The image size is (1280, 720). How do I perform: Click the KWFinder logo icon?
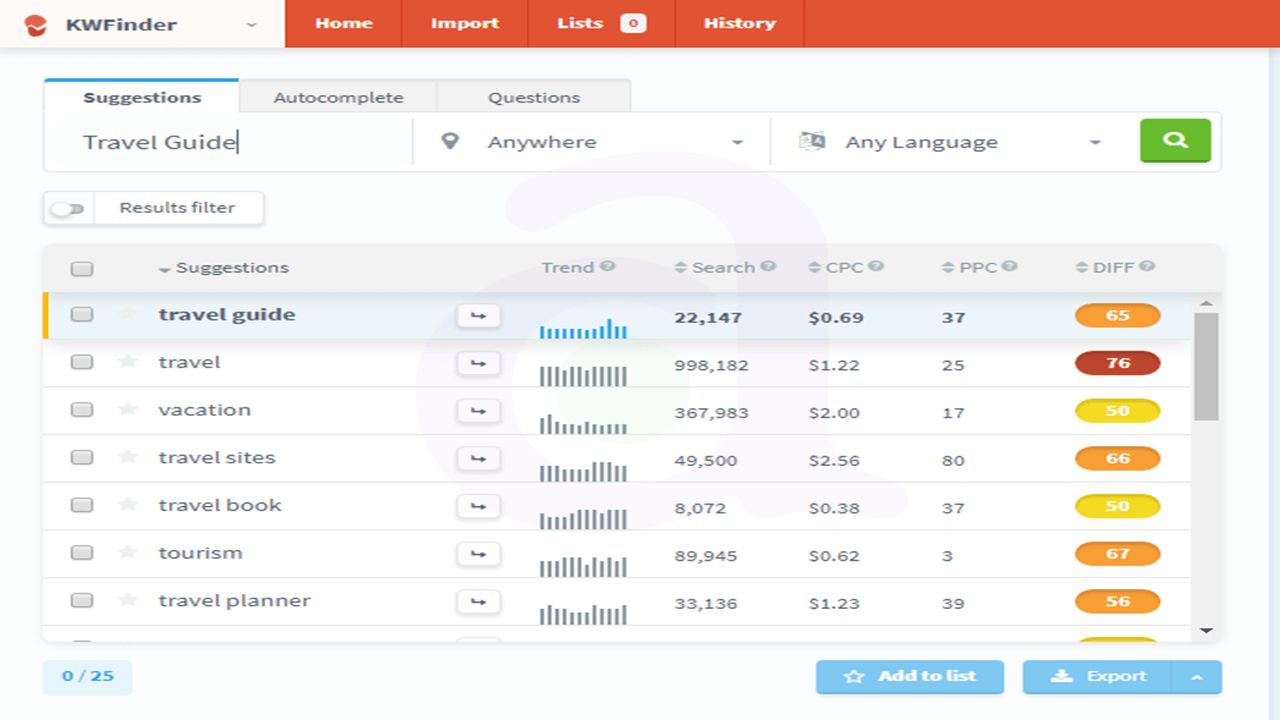(36, 25)
